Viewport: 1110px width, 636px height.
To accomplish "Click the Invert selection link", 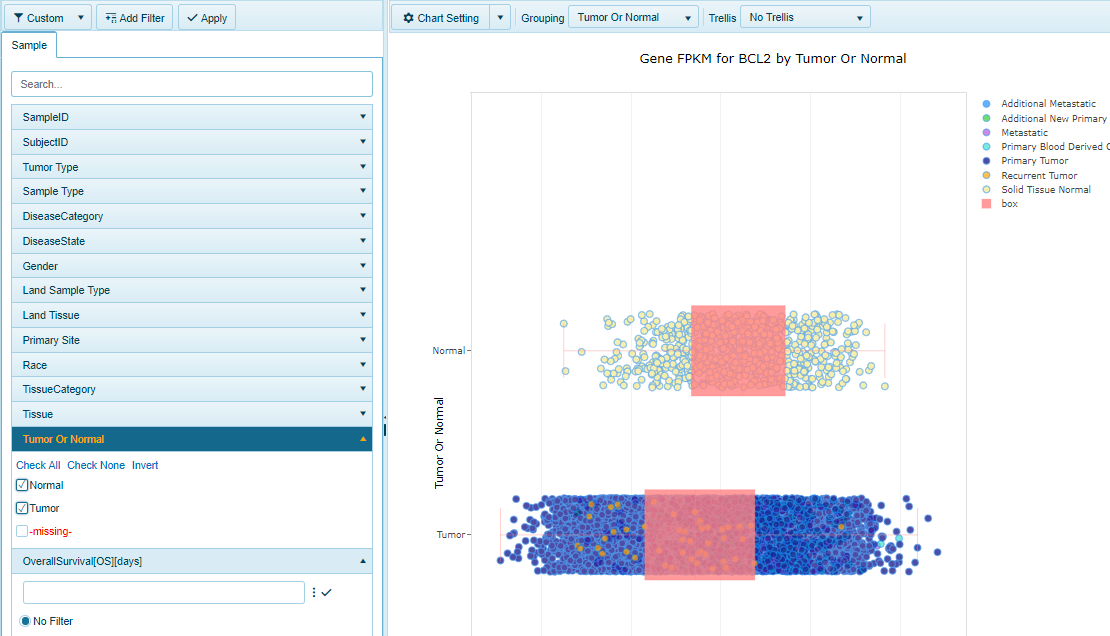I will pyautogui.click(x=145, y=465).
